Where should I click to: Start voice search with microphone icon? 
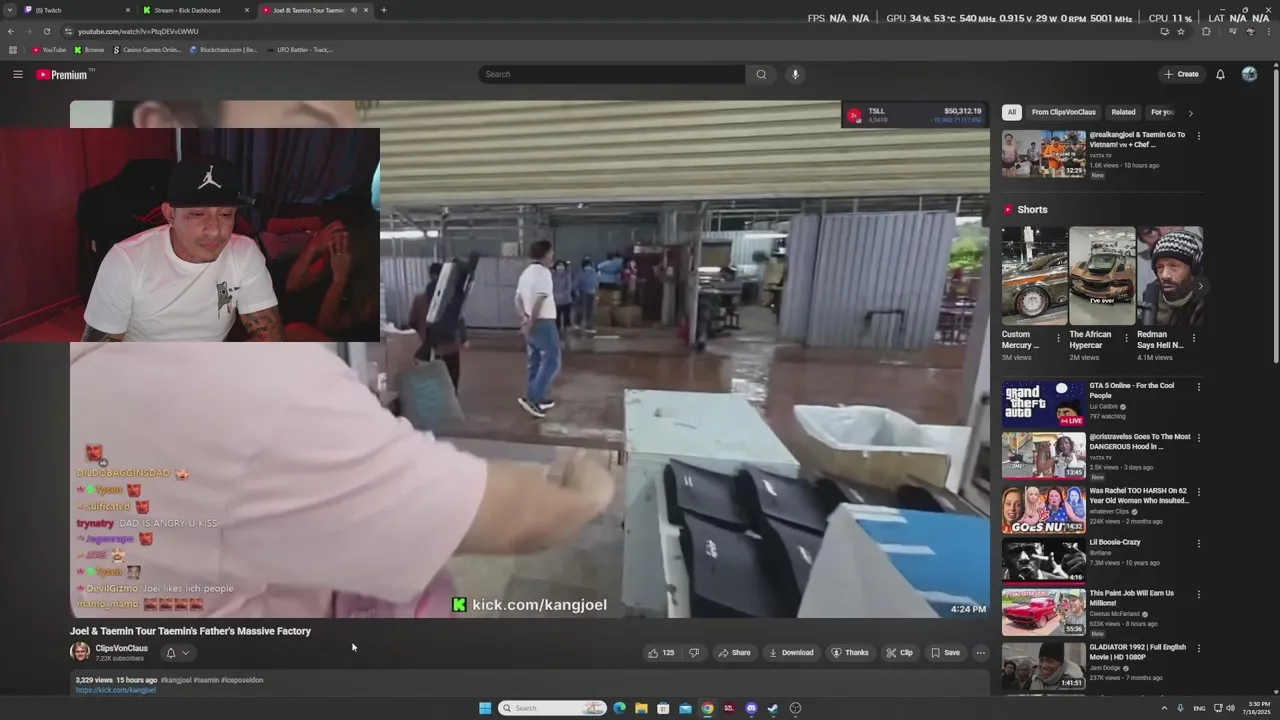pos(795,74)
